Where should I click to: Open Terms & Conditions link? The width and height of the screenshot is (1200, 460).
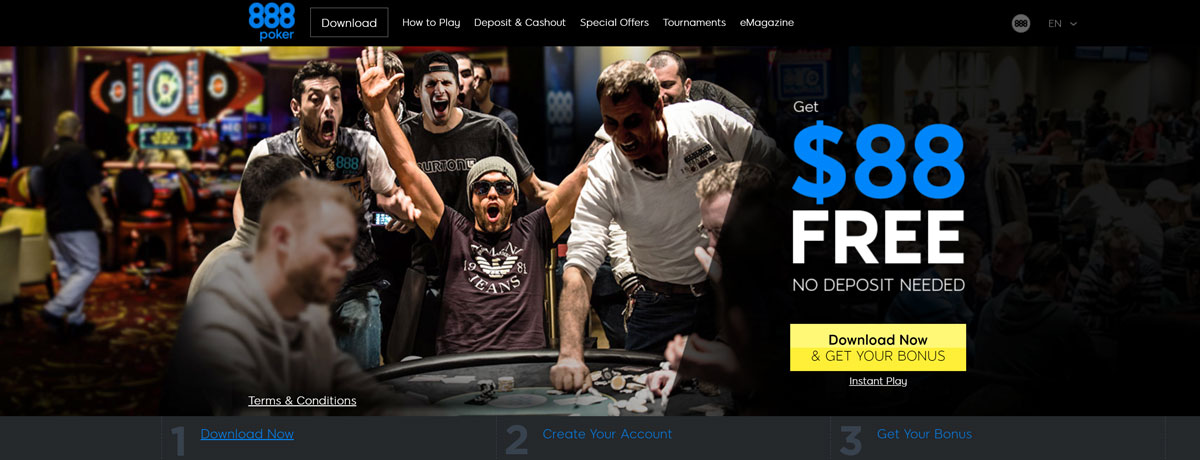302,401
